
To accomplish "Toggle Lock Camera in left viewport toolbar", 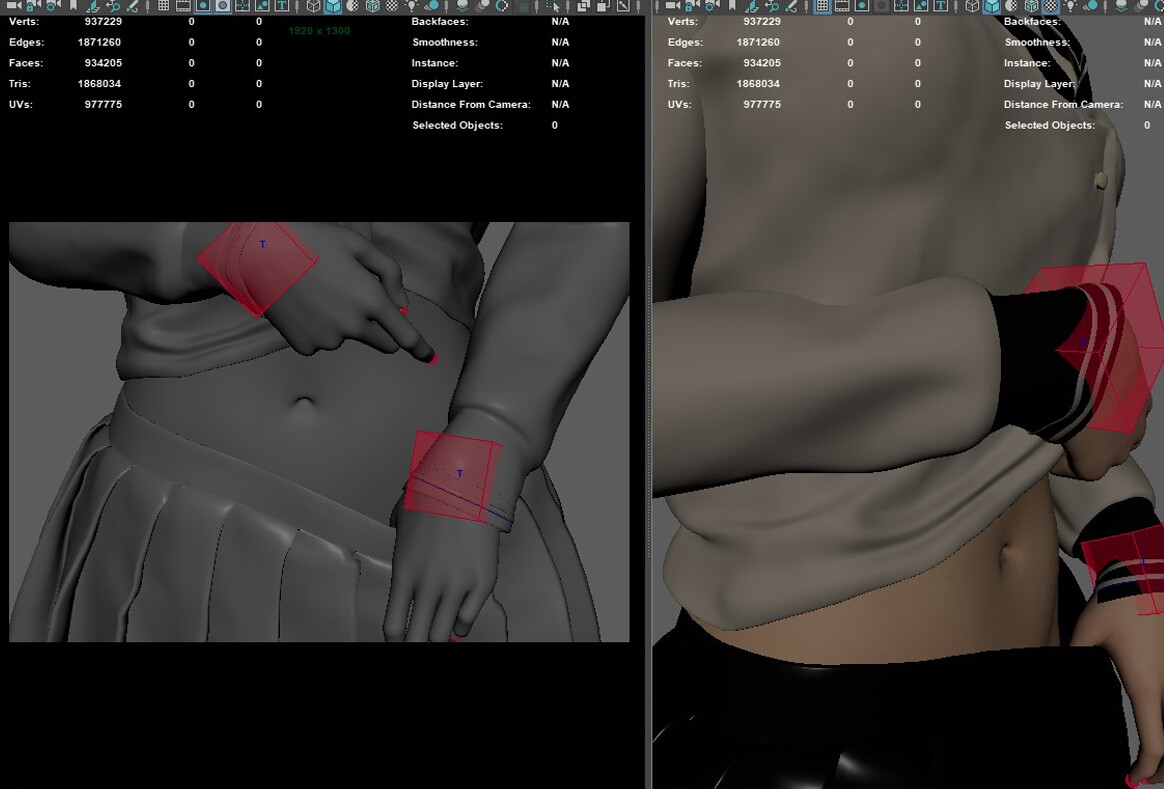I will pos(33,6).
